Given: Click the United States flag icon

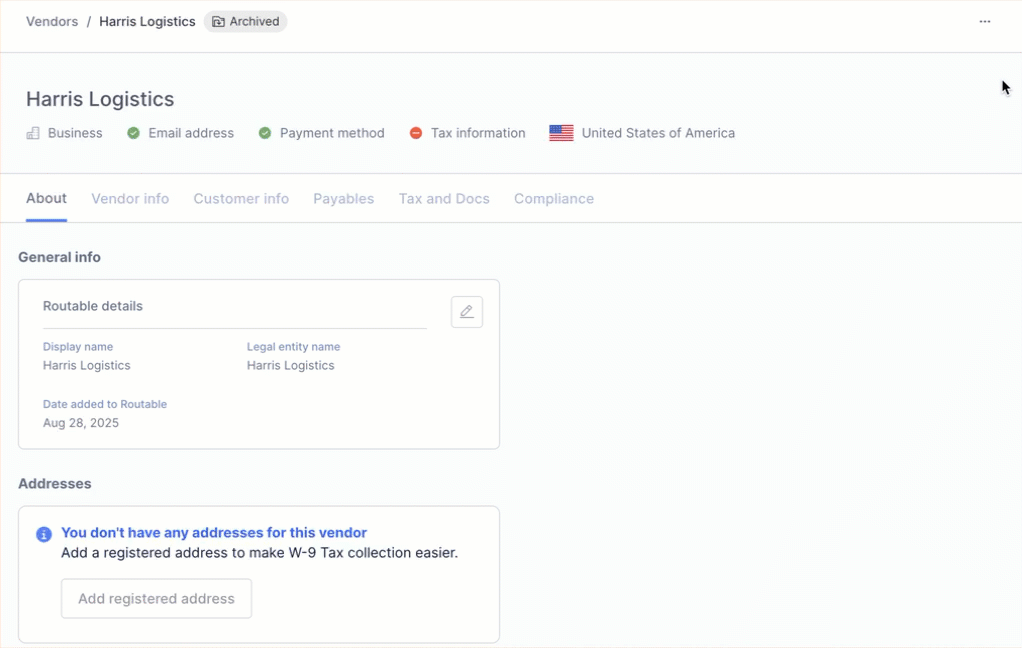Looking at the screenshot, I should [x=561, y=133].
